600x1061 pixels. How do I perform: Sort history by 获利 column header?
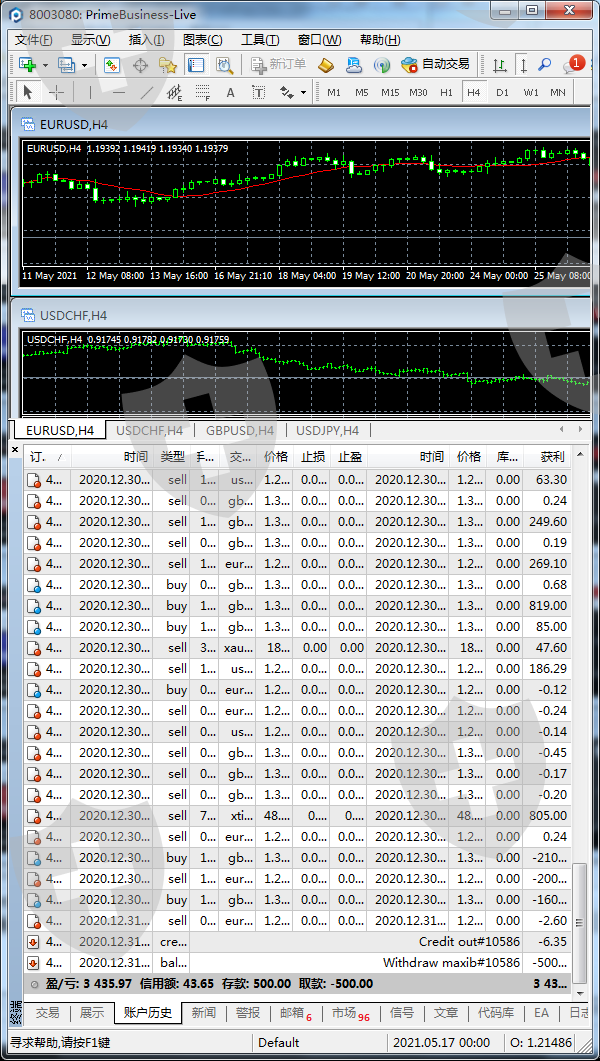[552, 456]
